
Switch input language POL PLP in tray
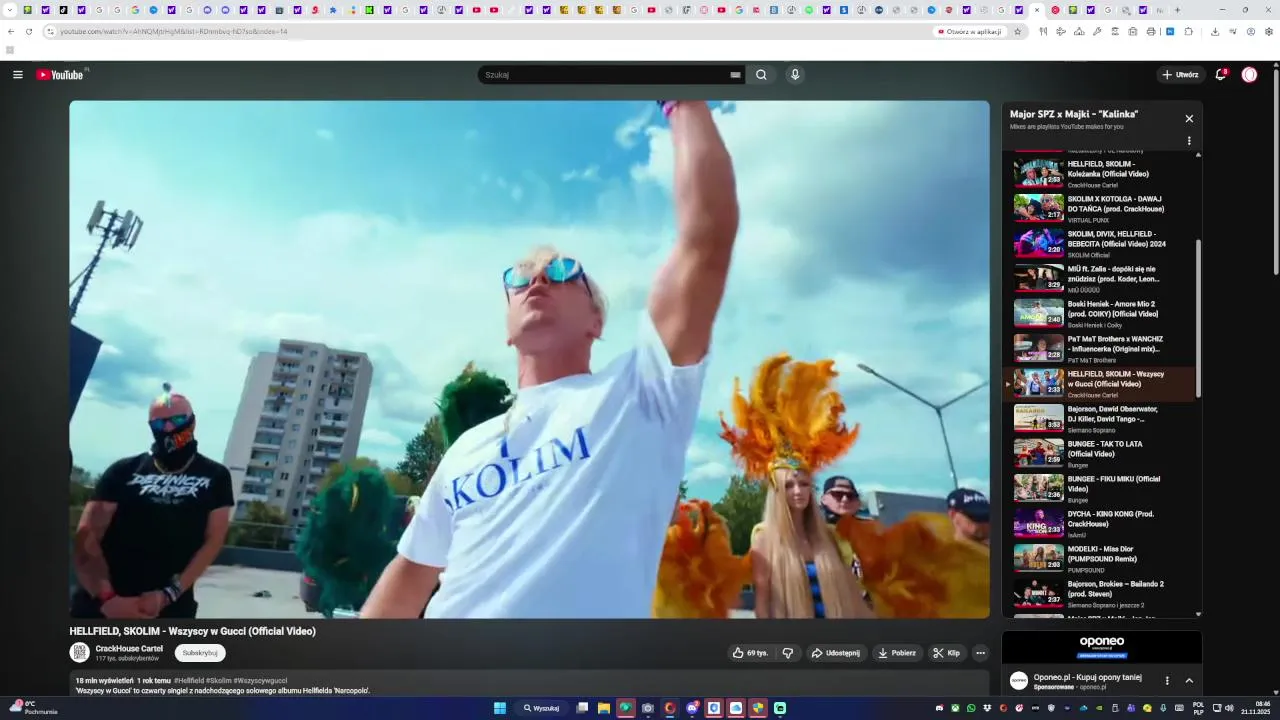pos(1198,708)
